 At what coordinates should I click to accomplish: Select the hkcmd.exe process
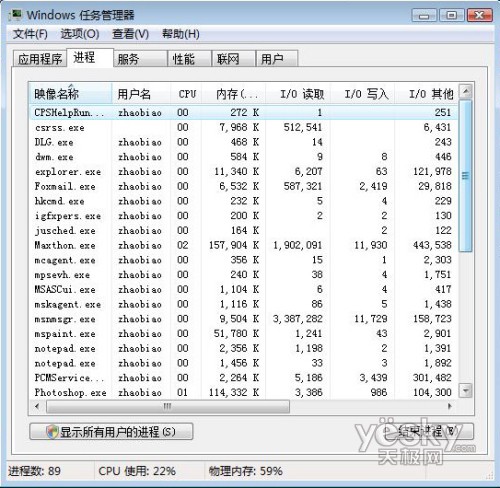click(243, 201)
